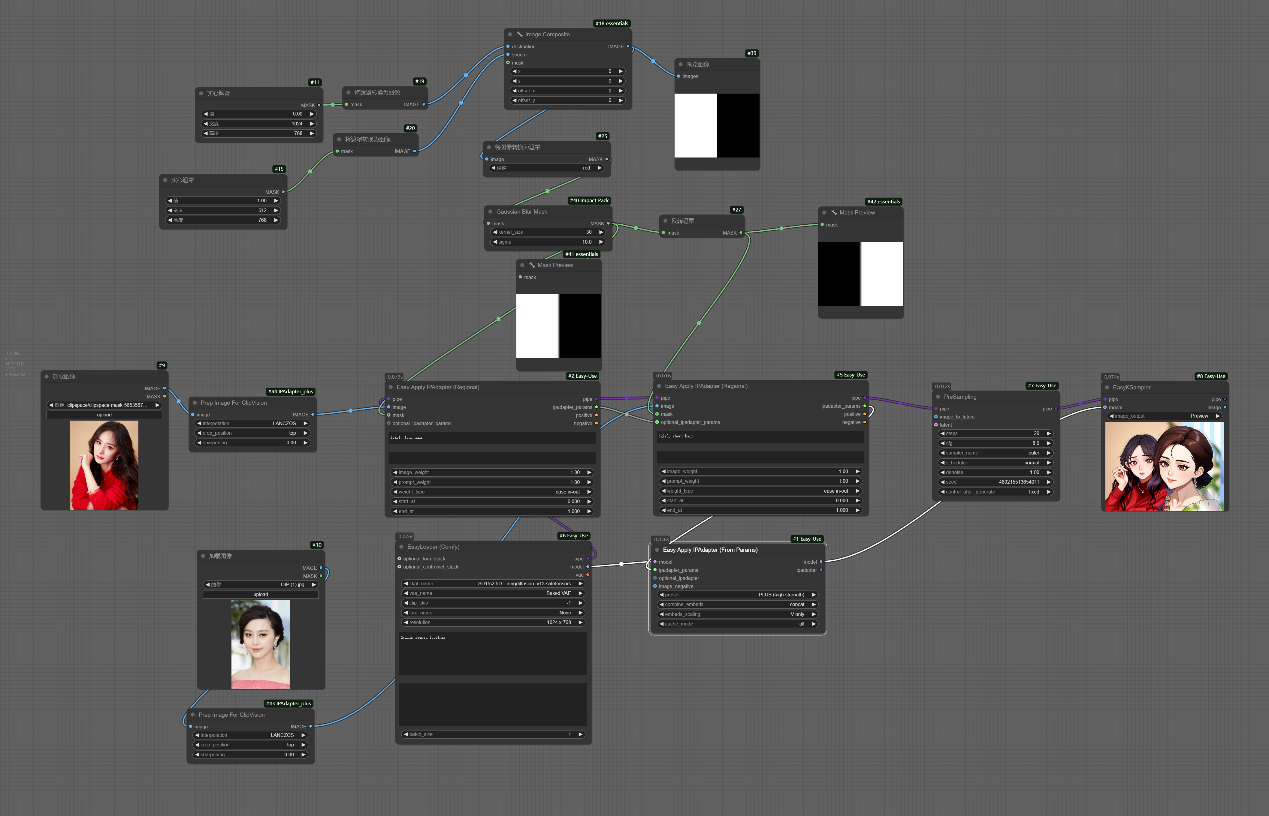Open the vae_name dropdown in EasyLoader
Screen dimensions: 1269x816
[x=493, y=593]
